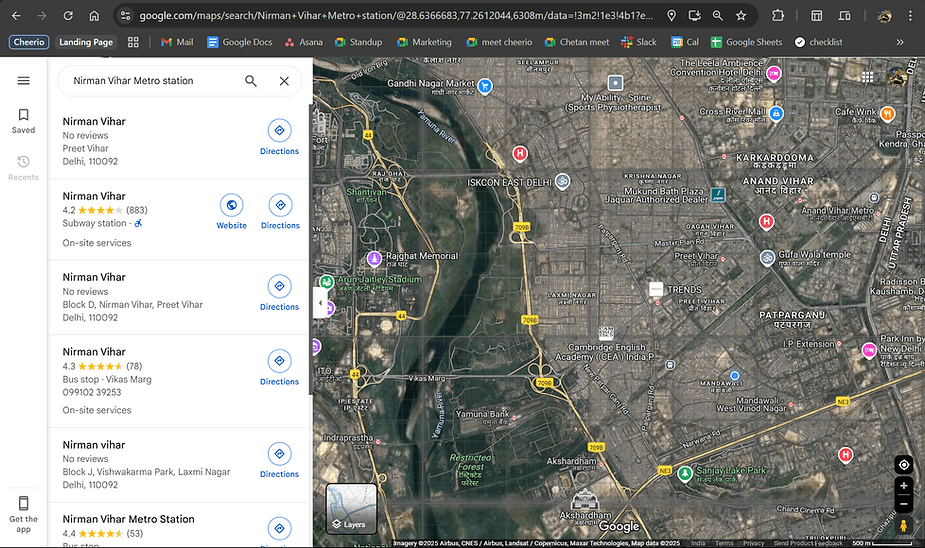Open the Cheerio bookmark
925x548 pixels.
[29, 42]
